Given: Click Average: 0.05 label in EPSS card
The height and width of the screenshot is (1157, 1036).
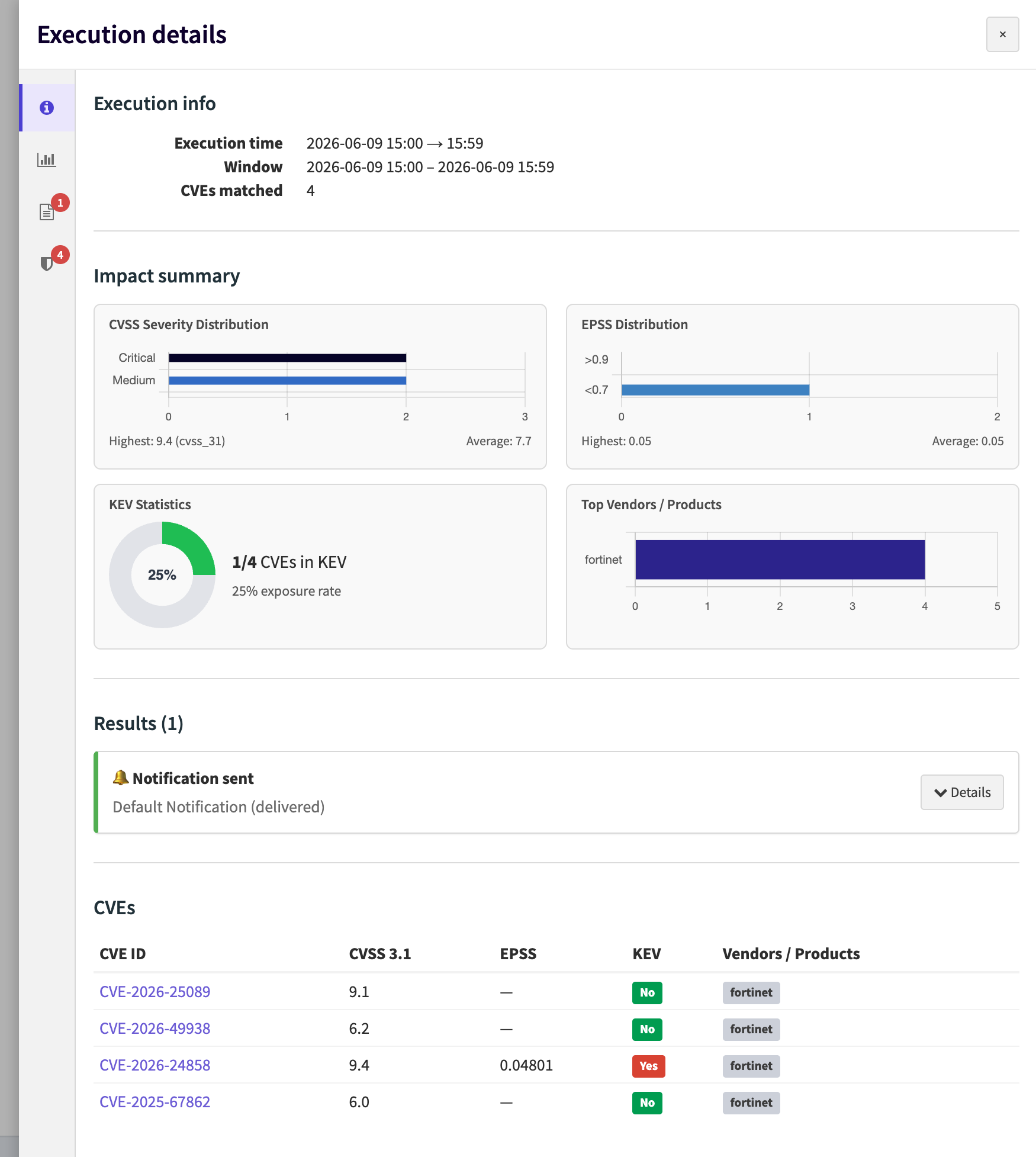Looking at the screenshot, I should pyautogui.click(x=967, y=441).
